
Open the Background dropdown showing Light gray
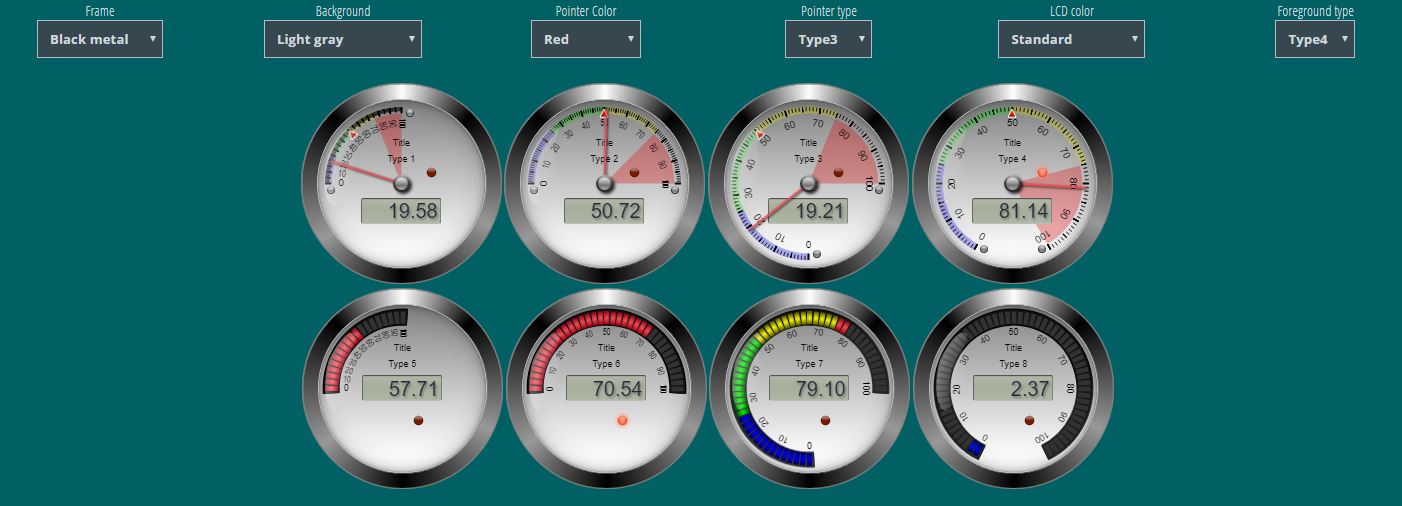click(343, 39)
